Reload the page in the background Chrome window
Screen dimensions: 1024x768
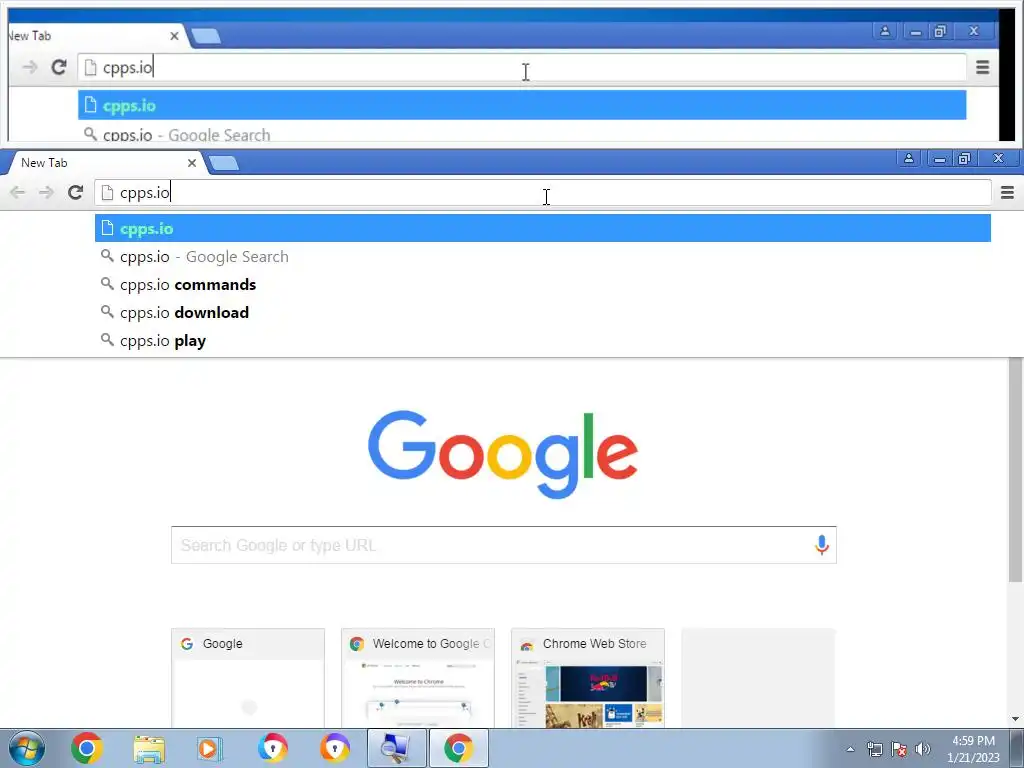coord(59,67)
